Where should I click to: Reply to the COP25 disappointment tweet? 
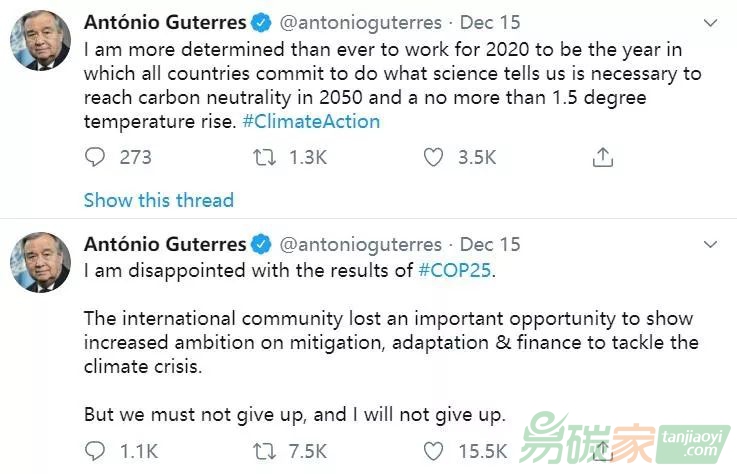pyautogui.click(x=96, y=451)
